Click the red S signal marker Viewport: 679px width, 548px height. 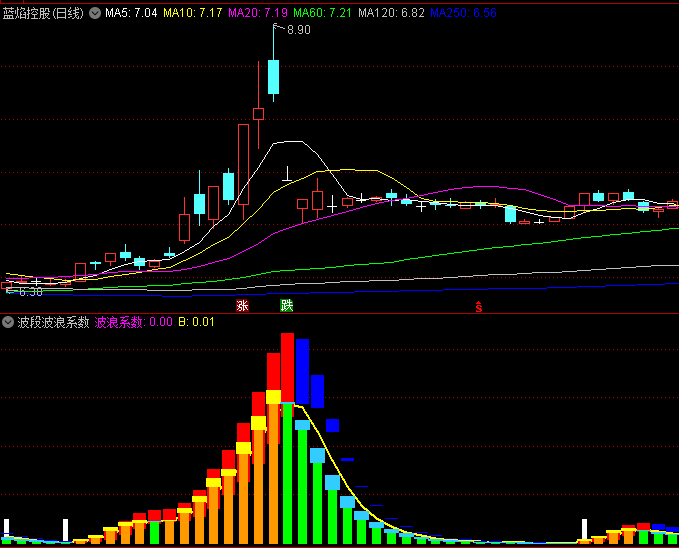[478, 306]
